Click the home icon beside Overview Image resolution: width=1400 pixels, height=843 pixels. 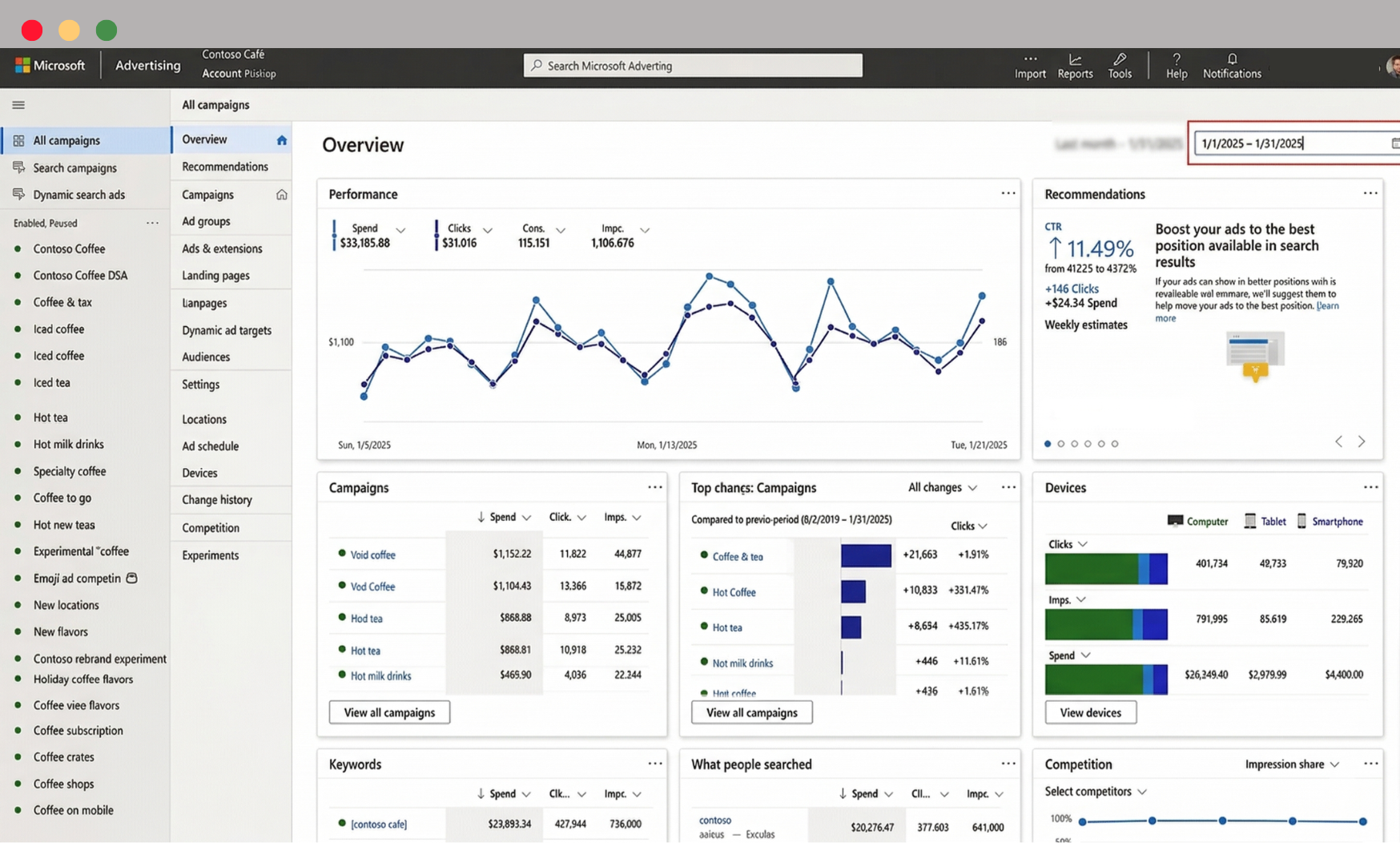click(x=281, y=140)
